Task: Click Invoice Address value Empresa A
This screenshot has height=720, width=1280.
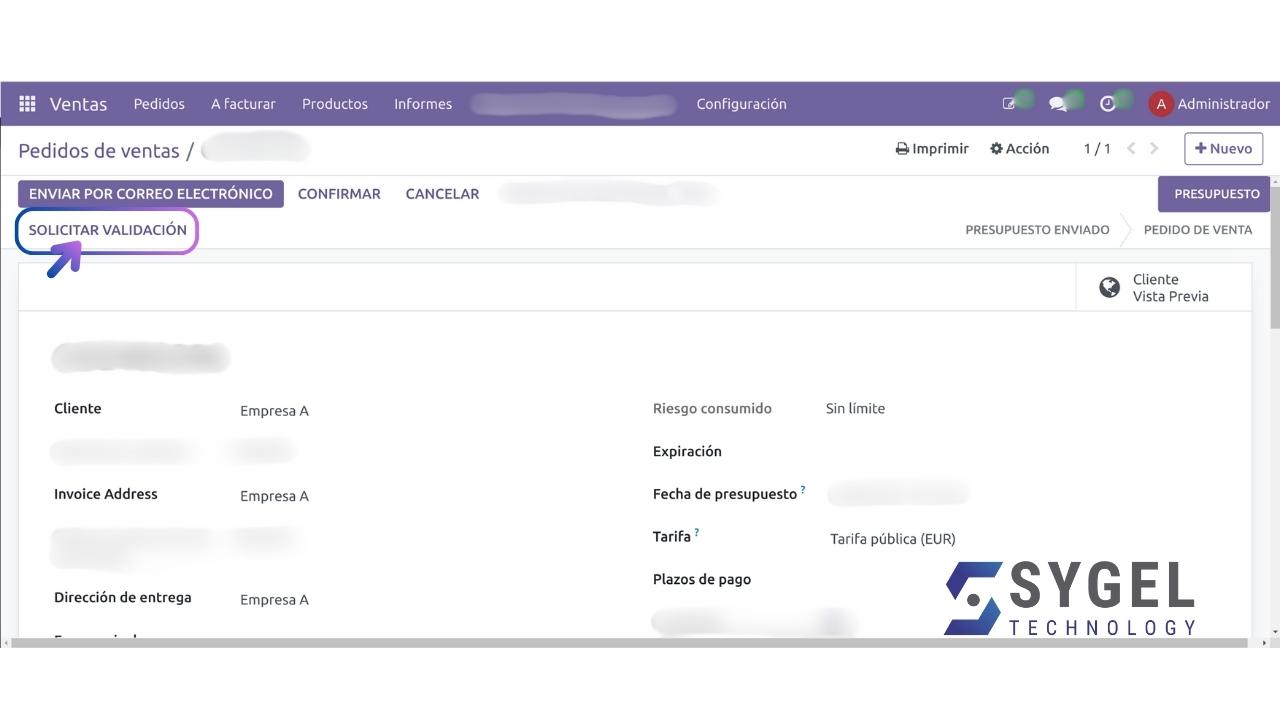Action: tap(274, 496)
